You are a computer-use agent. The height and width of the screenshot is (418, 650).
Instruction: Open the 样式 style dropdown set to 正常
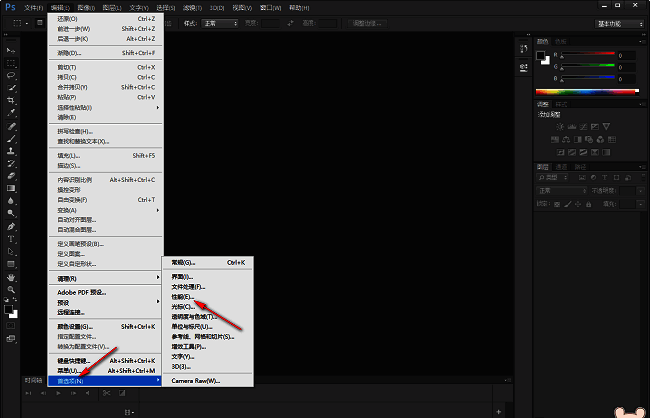coord(222,23)
